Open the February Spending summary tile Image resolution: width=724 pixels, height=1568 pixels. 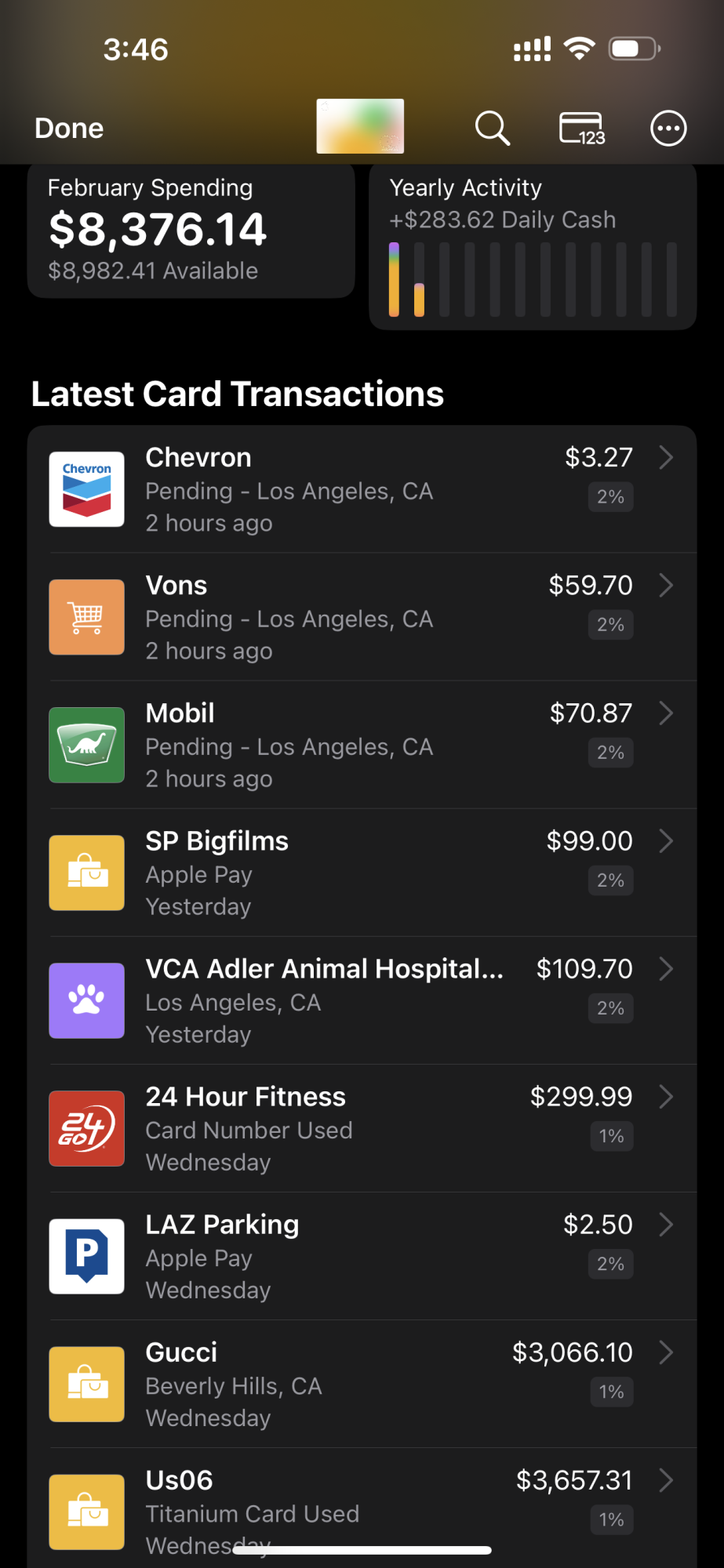click(x=191, y=231)
